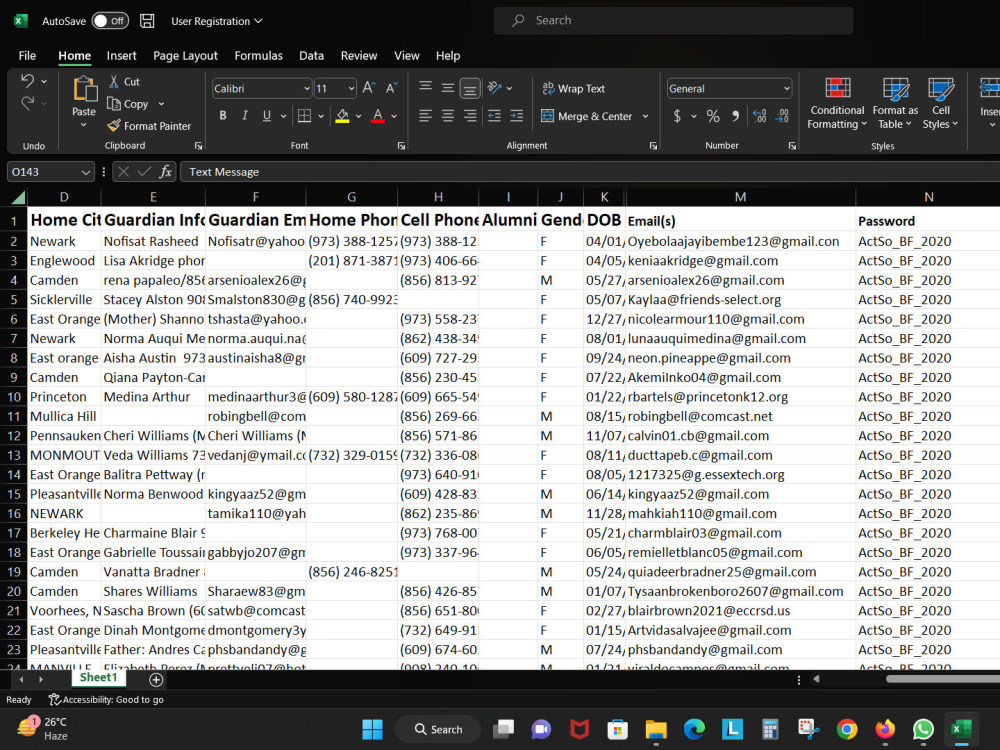Click the Search box in title bar
The width and height of the screenshot is (1000, 750).
[673, 20]
